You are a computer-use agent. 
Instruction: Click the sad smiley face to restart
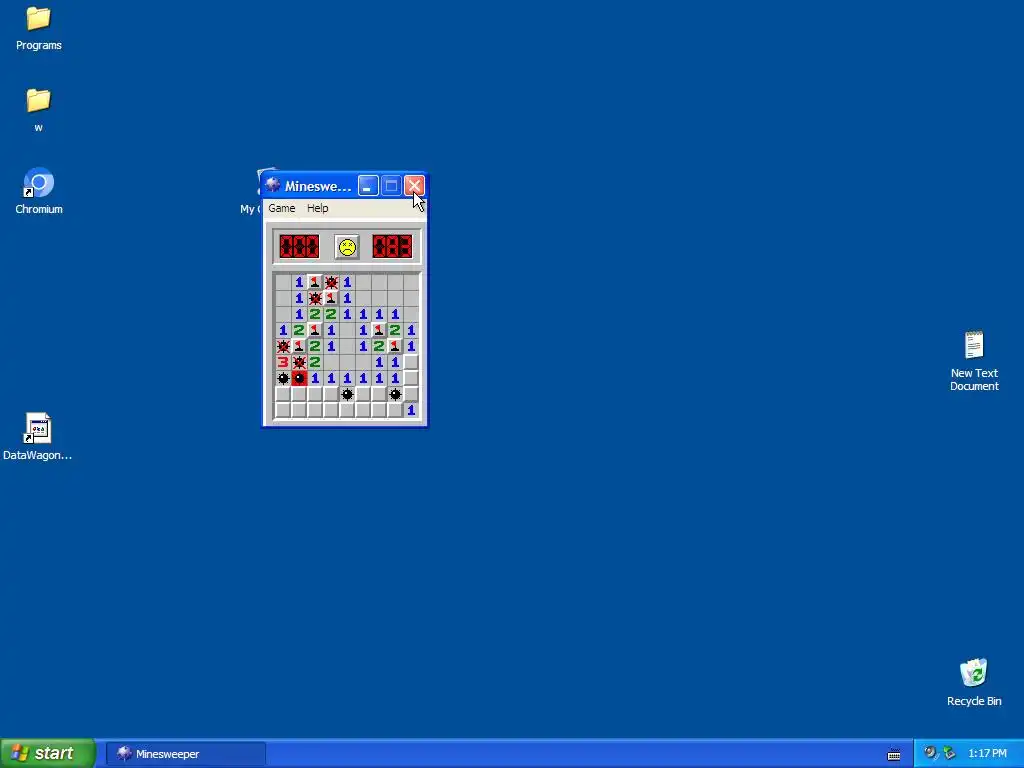[x=347, y=247]
